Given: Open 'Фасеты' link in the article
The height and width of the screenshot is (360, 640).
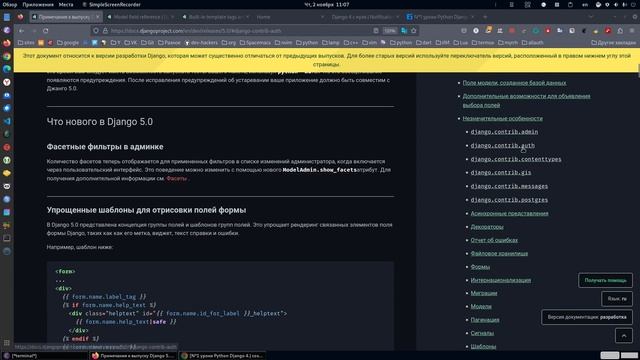Looking at the screenshot, I should click(176, 178).
